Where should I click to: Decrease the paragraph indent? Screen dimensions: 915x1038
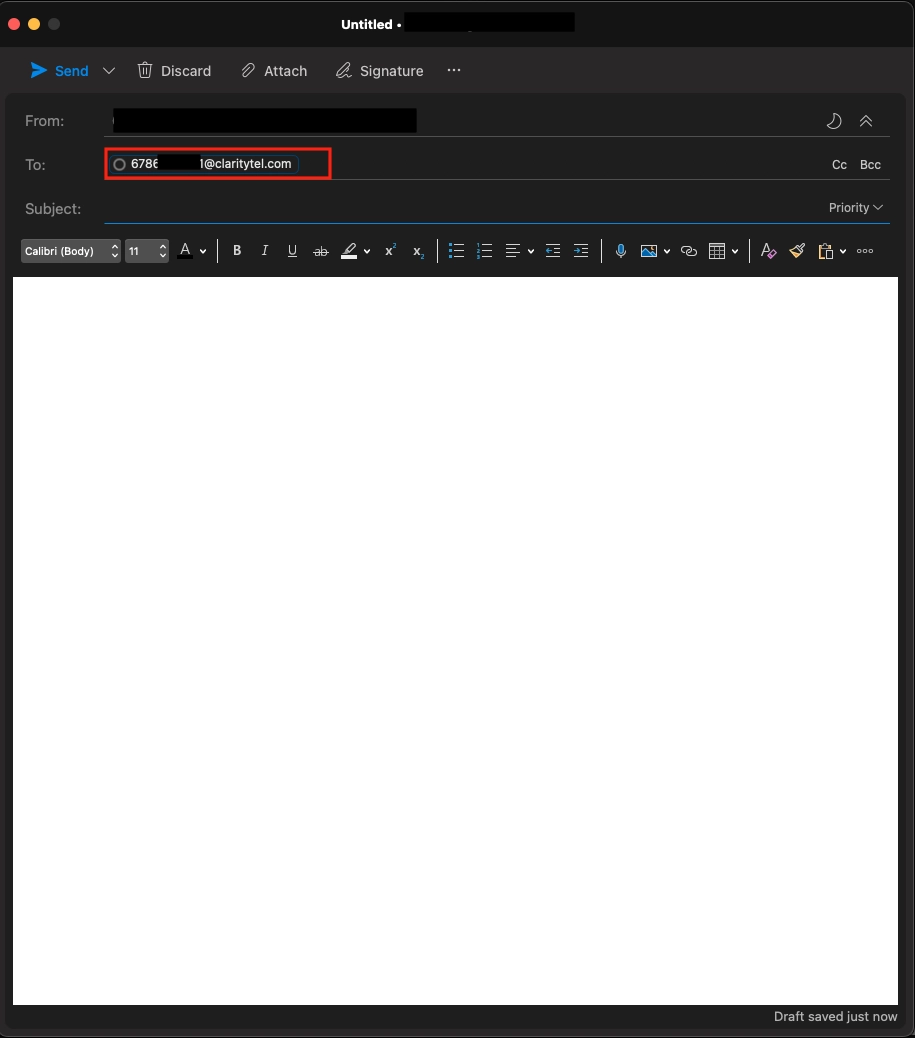point(553,251)
